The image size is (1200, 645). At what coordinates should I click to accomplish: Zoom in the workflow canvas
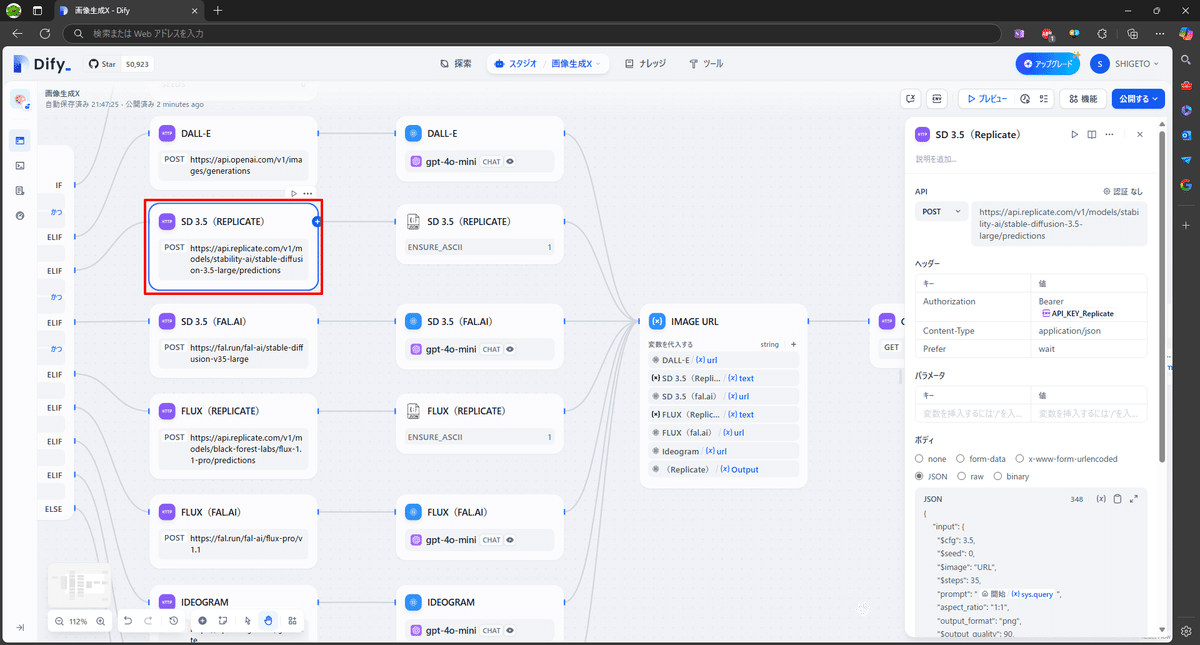click(100, 621)
